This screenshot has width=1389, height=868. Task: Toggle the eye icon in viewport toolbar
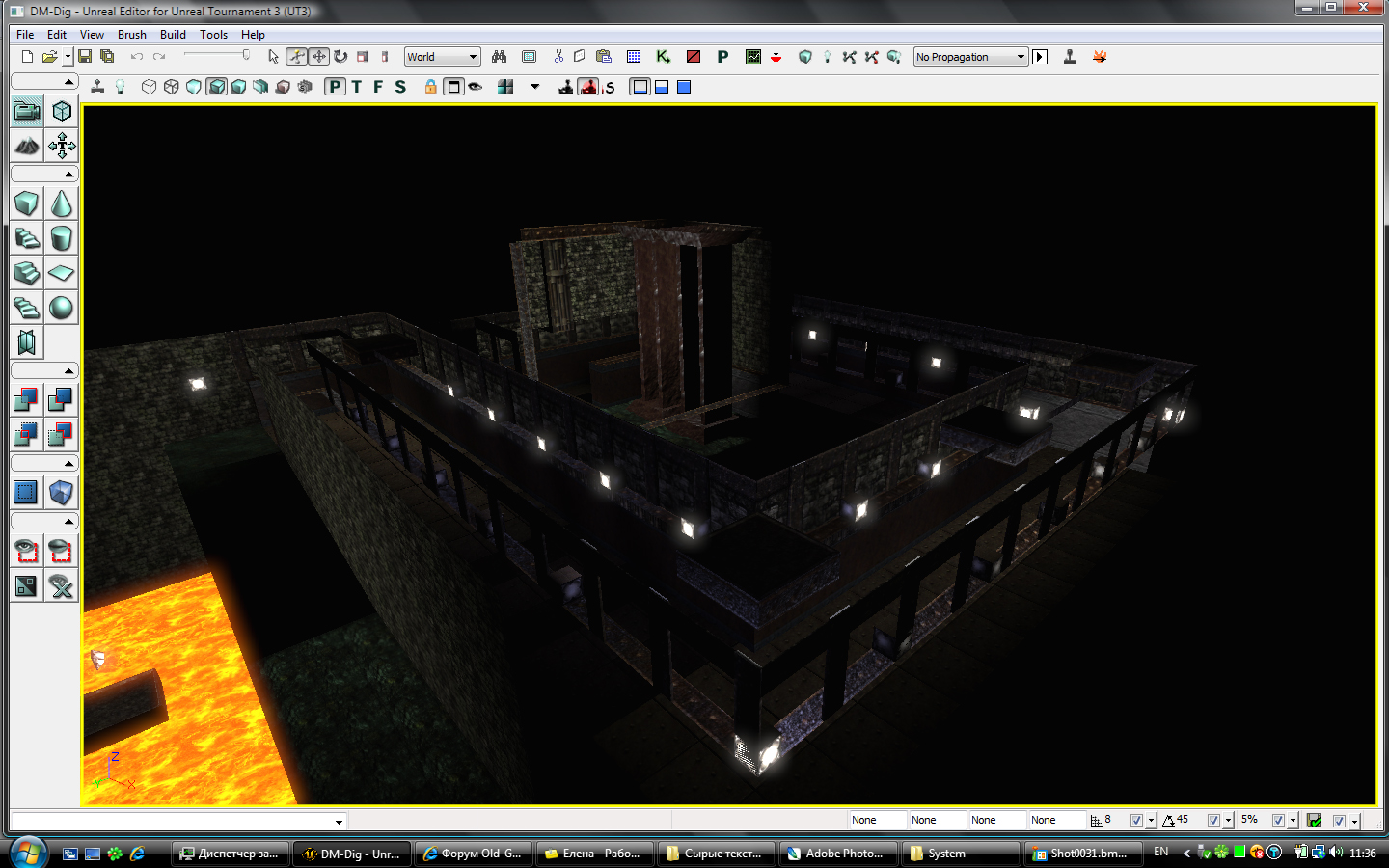tap(476, 87)
